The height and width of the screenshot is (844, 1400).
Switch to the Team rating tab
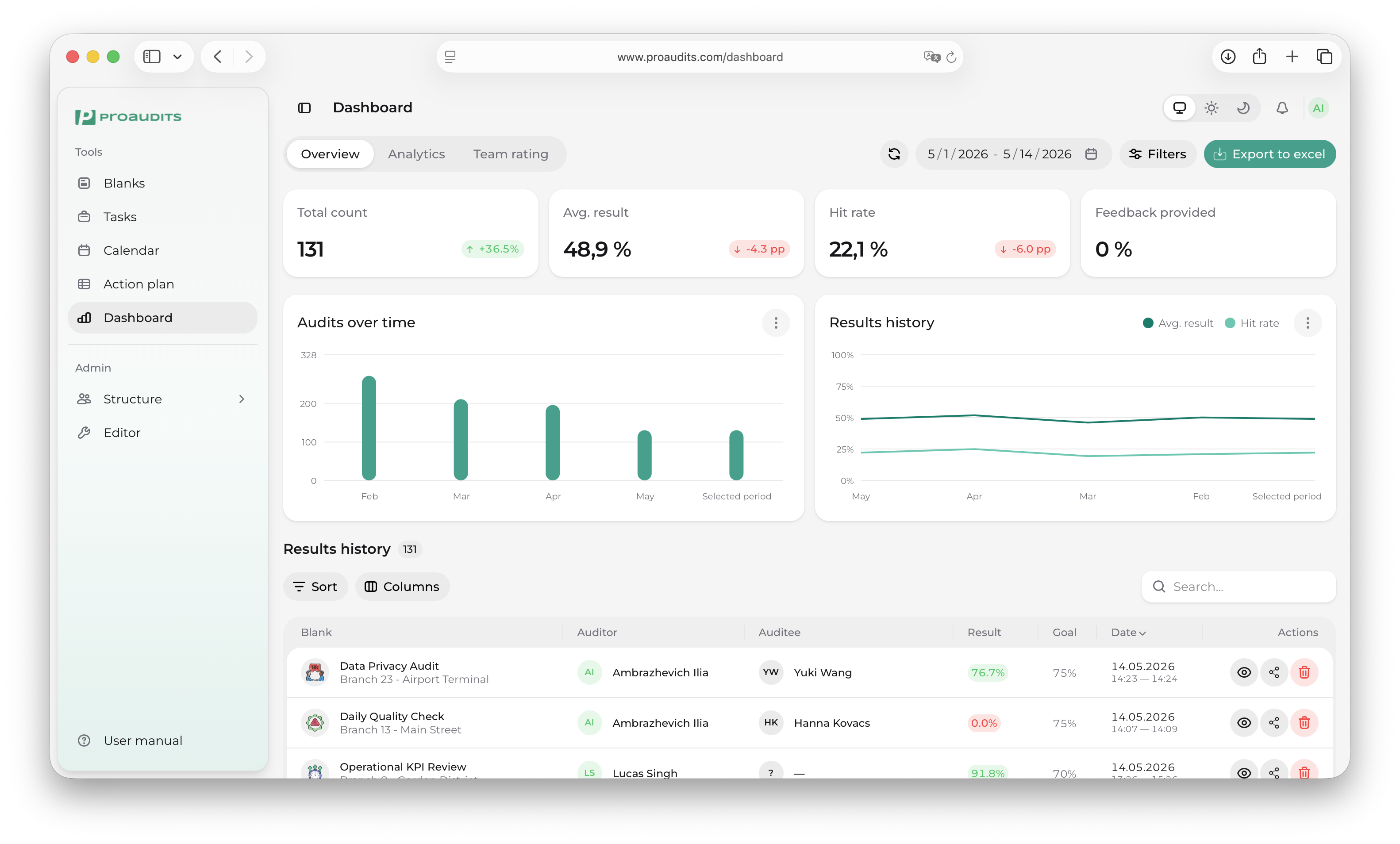511,154
